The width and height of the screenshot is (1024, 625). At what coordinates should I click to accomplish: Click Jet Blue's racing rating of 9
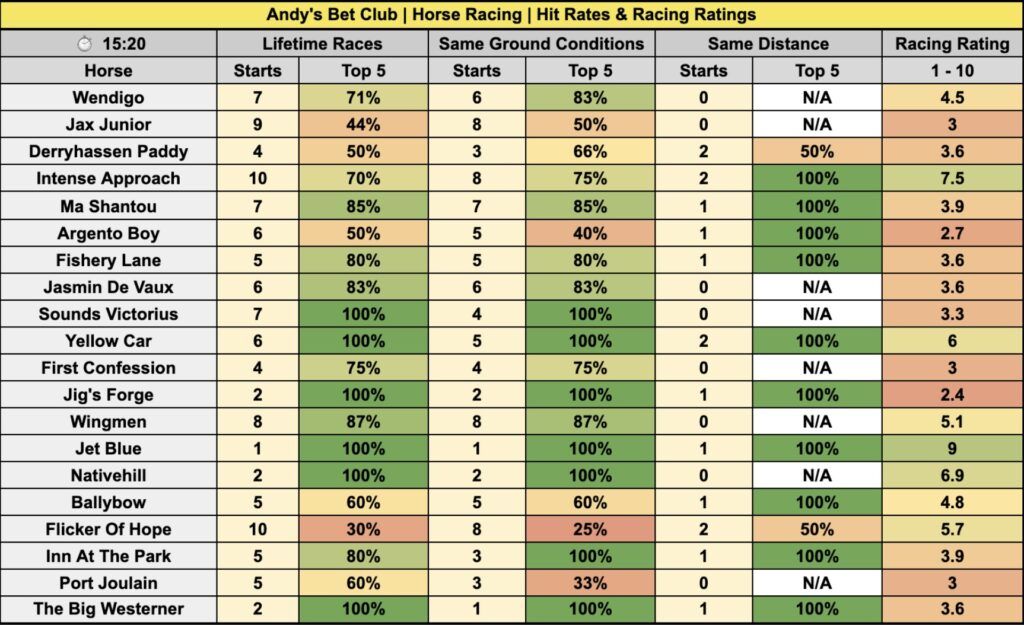click(x=952, y=449)
